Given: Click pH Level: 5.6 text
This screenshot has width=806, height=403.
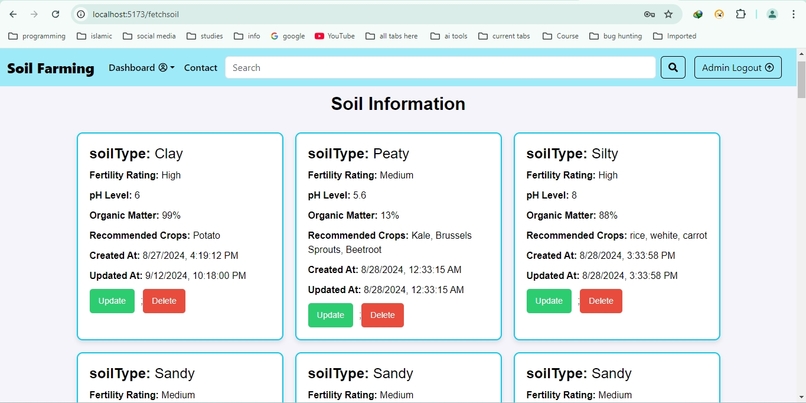Looking at the screenshot, I should click(x=337, y=195).
